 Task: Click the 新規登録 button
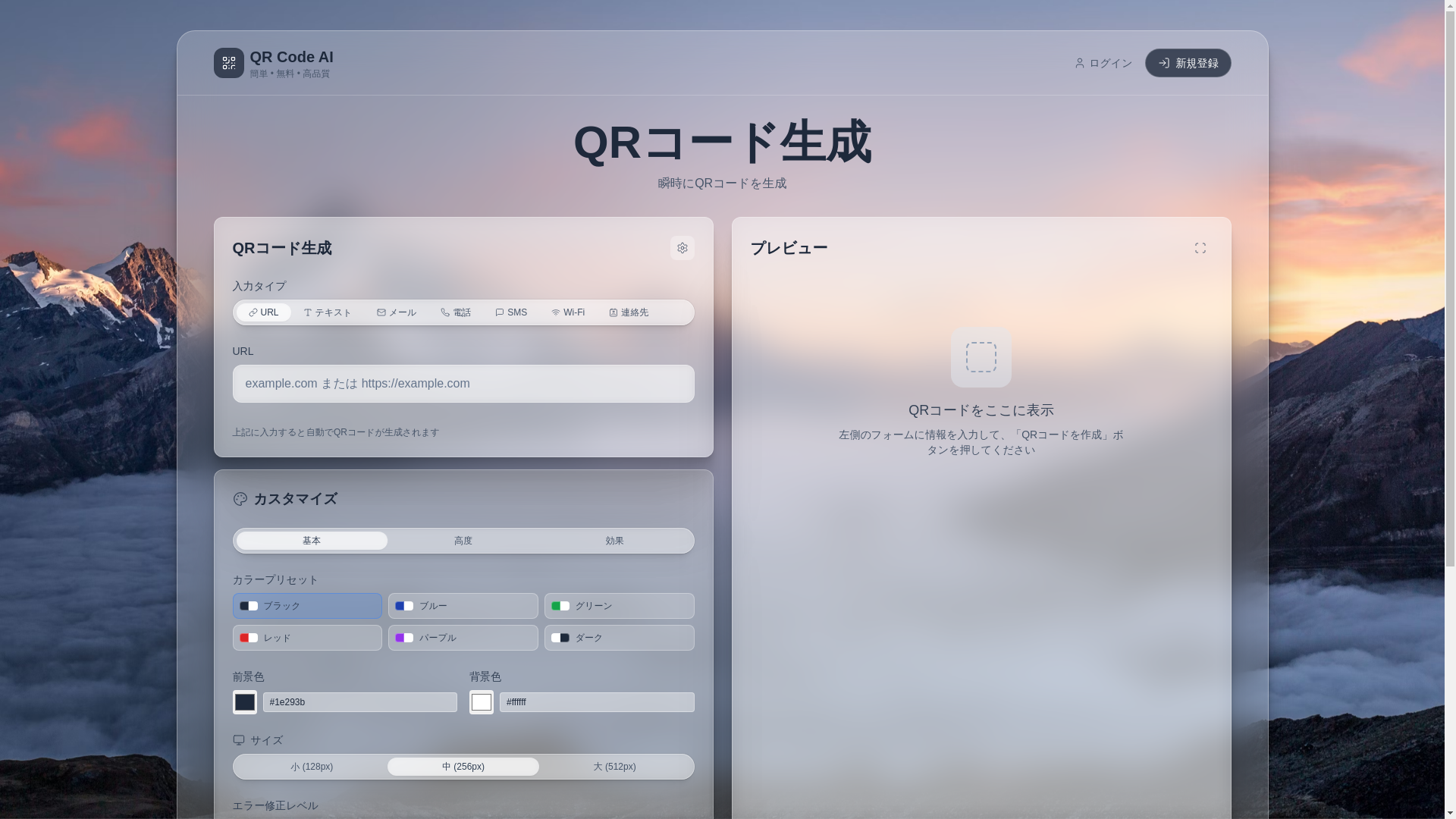click(x=1188, y=63)
